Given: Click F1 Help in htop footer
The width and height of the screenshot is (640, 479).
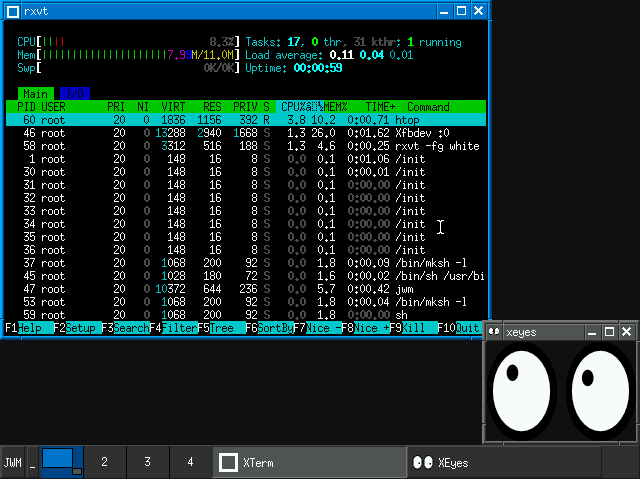Looking at the screenshot, I should pyautogui.click(x=29, y=328).
